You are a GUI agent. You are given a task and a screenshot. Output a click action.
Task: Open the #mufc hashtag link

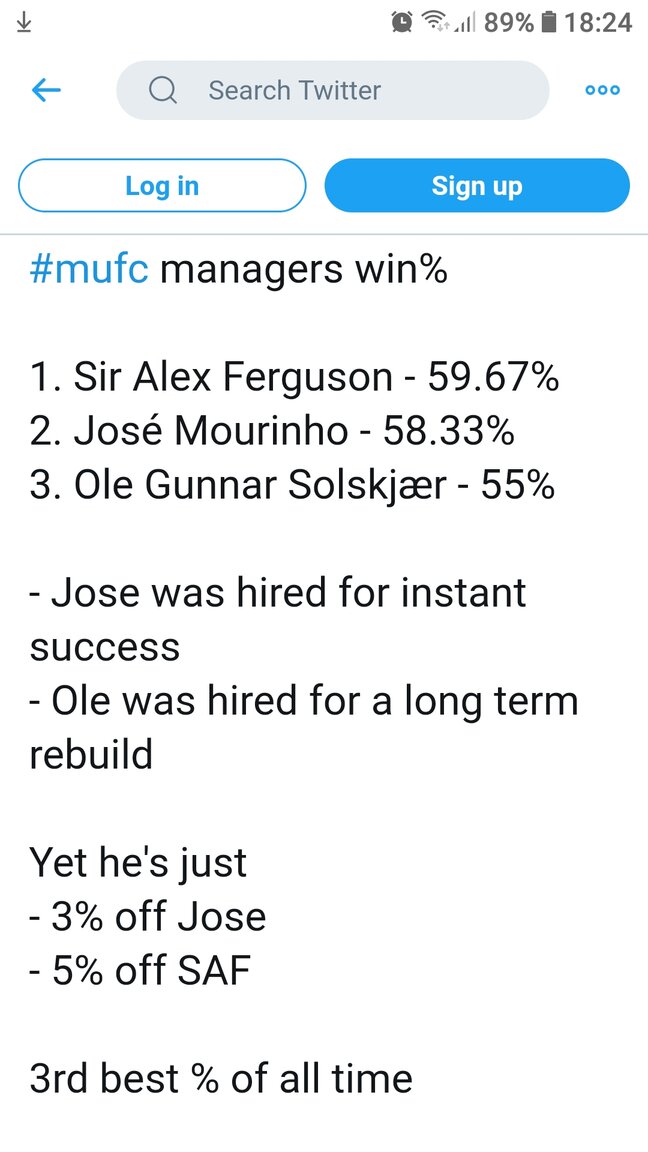tap(89, 270)
